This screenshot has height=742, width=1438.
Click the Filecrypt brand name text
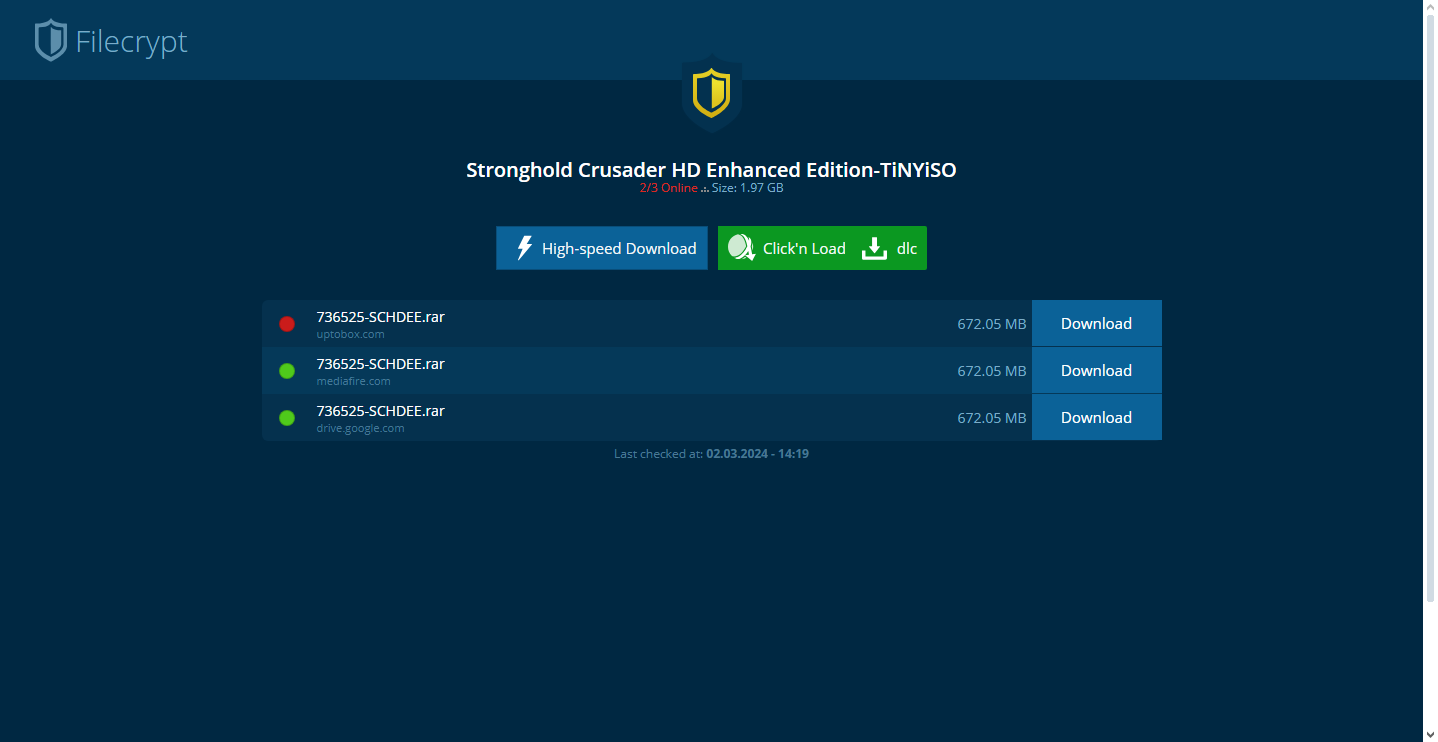(x=132, y=41)
